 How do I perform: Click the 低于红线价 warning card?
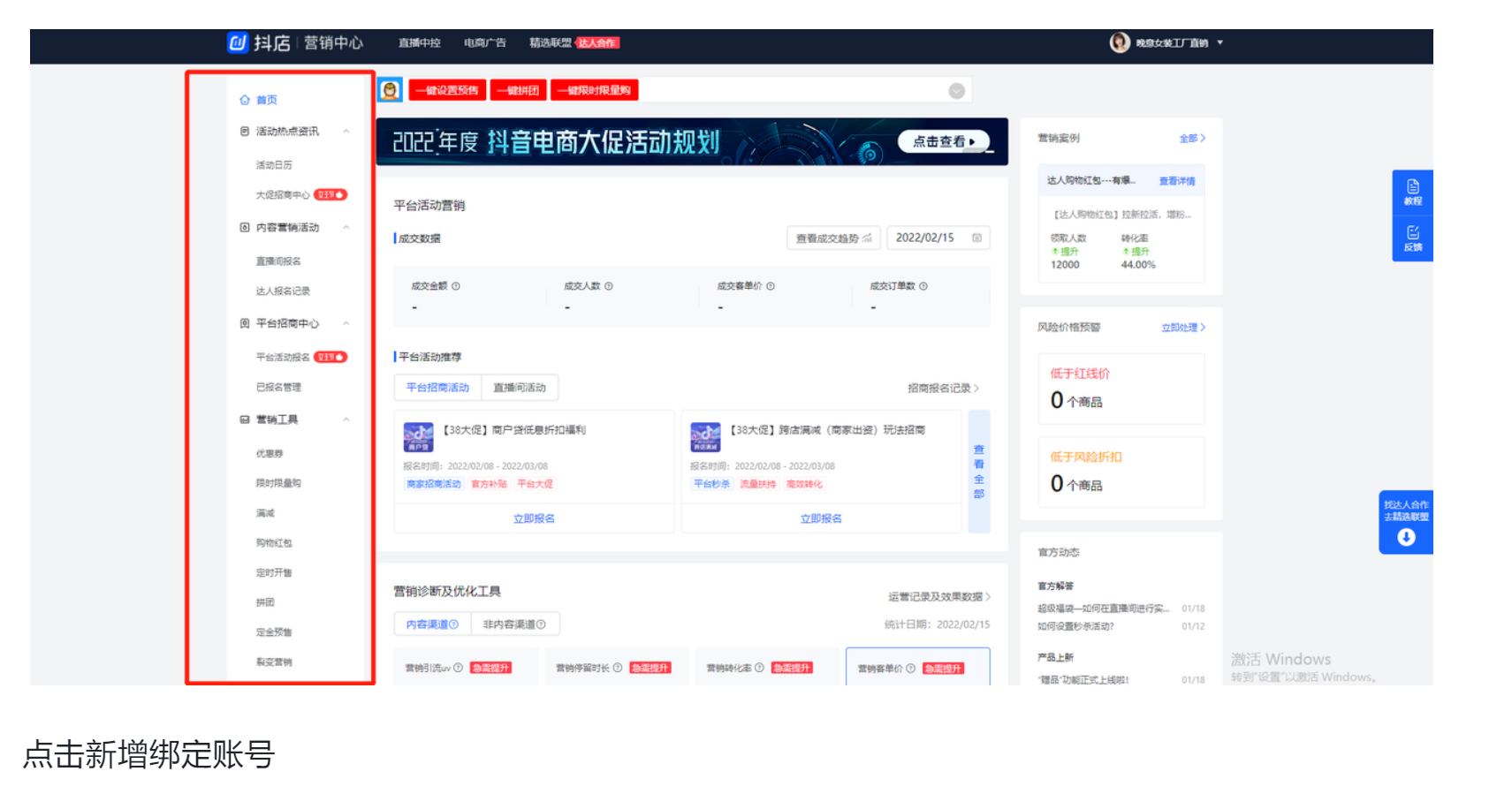pyautogui.click(x=1121, y=389)
